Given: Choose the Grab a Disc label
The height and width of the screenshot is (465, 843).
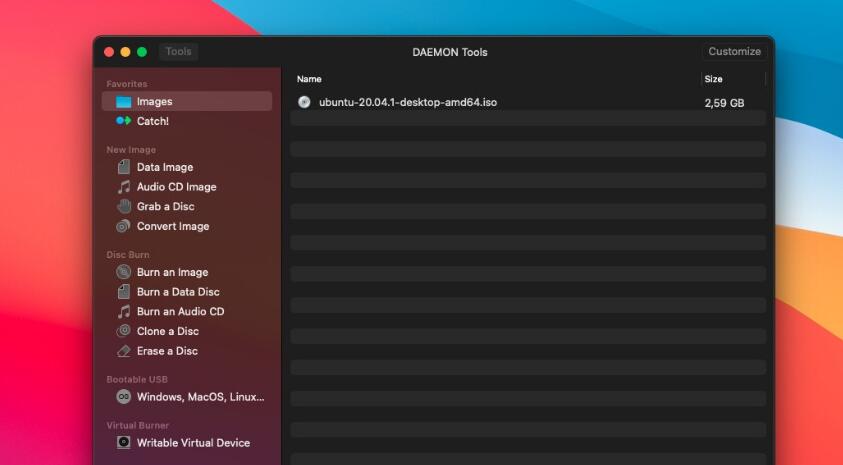Looking at the screenshot, I should point(166,206).
